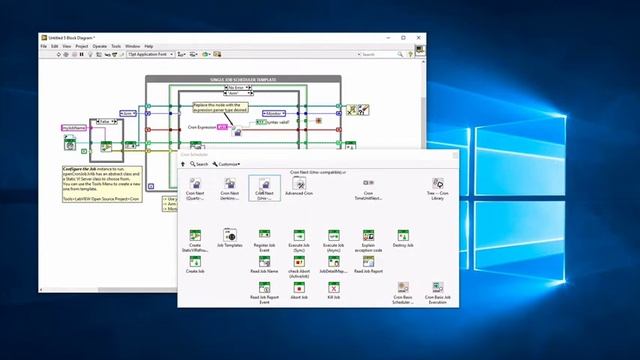Image resolution: width=640 pixels, height=360 pixels.
Task: Click the syntax valid? boolean indicator
Action: click(x=260, y=122)
